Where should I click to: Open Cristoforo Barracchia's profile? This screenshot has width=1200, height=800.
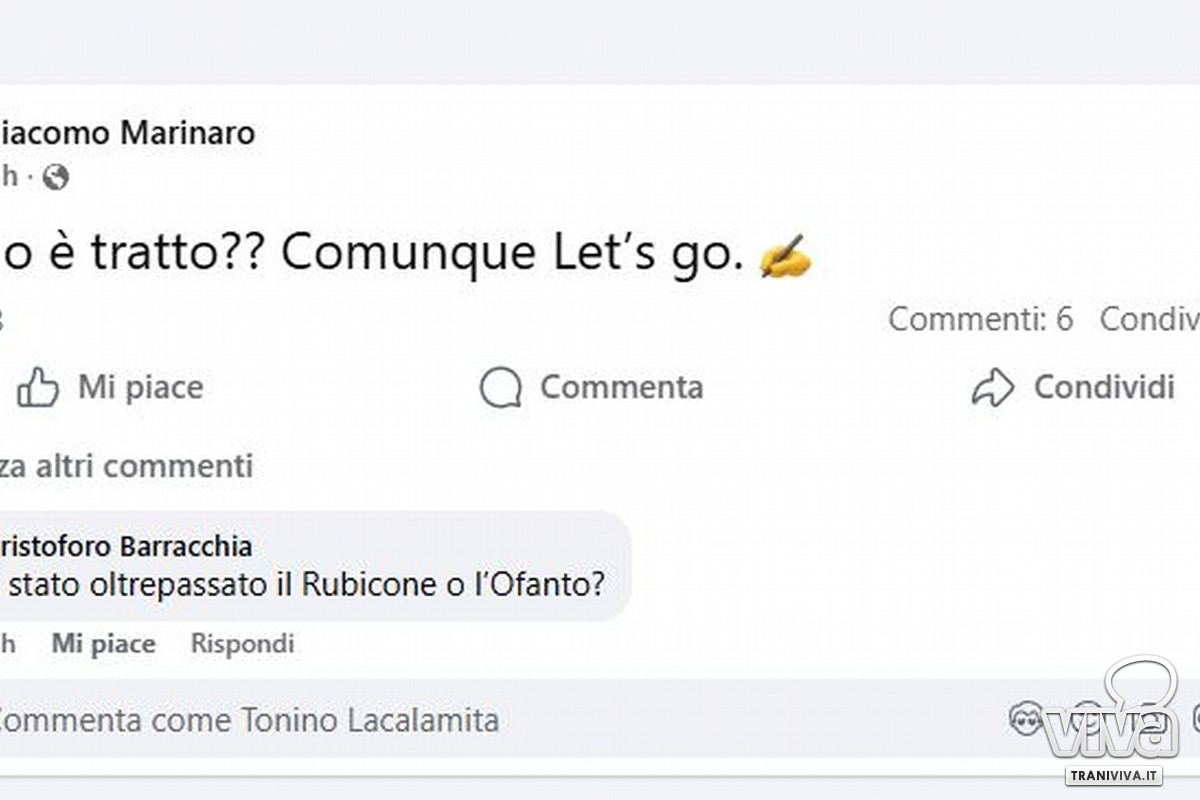(x=126, y=547)
